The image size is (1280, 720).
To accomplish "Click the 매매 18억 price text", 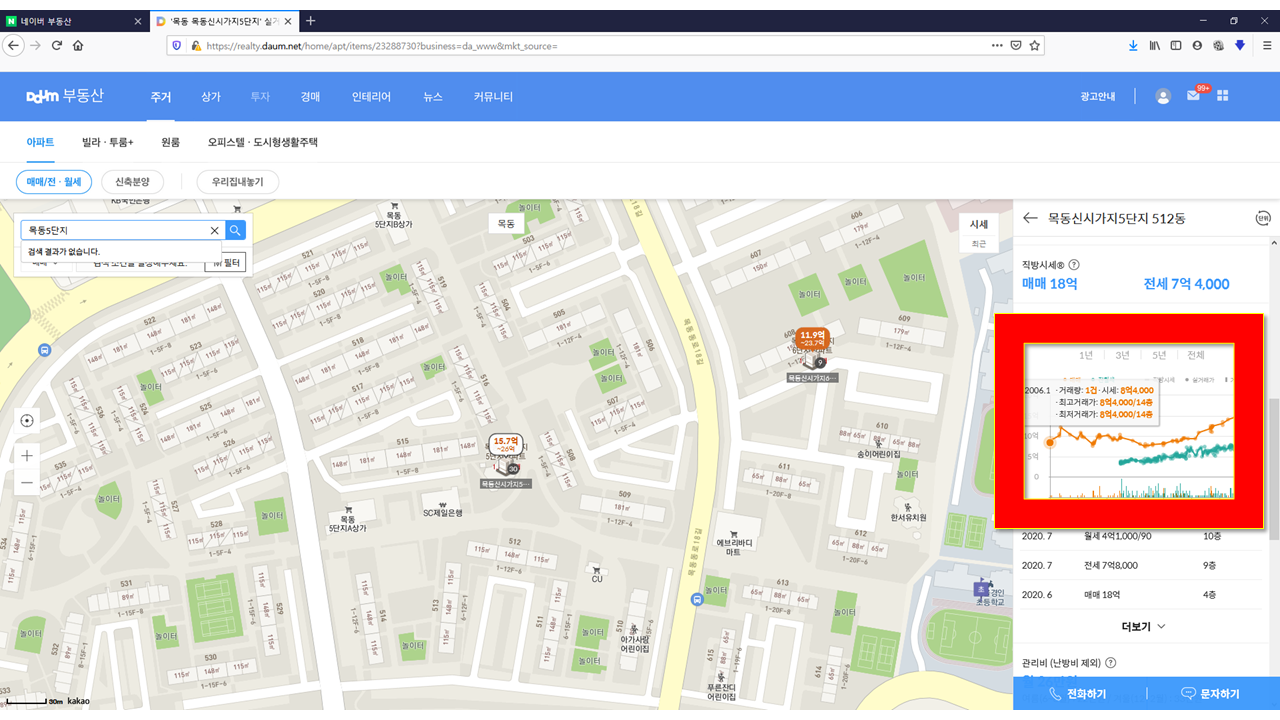I will point(1050,284).
